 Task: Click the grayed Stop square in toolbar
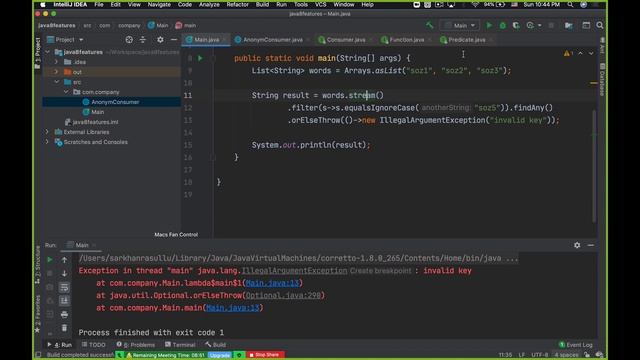click(x=551, y=25)
